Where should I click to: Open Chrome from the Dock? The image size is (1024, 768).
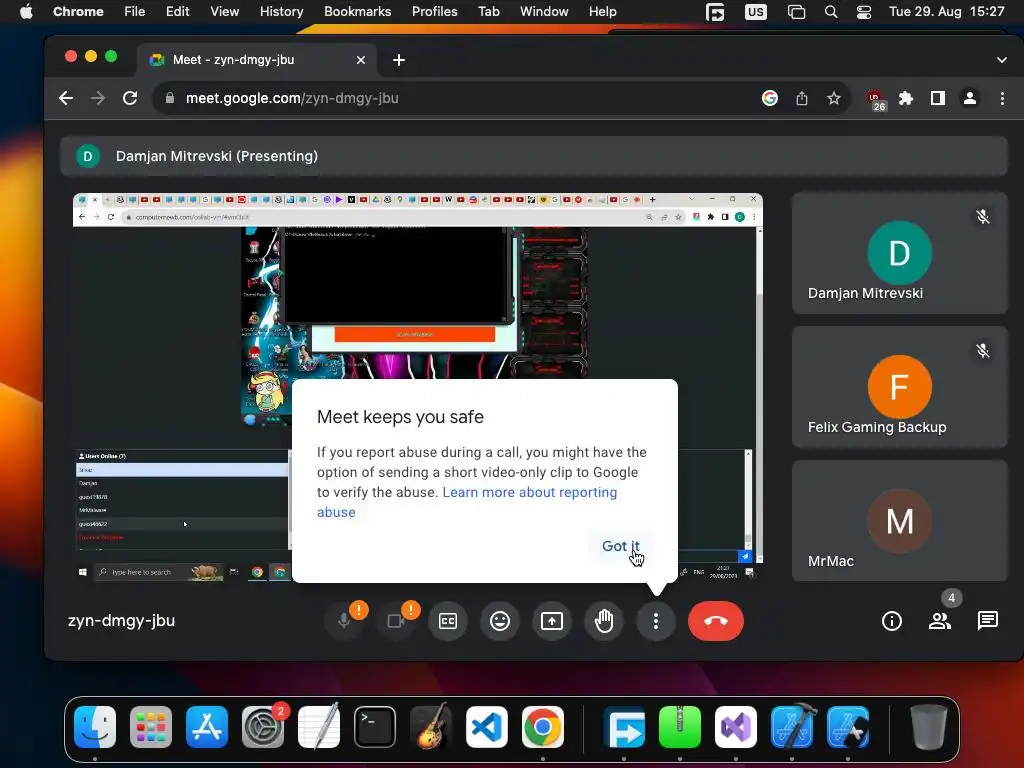tap(543, 726)
